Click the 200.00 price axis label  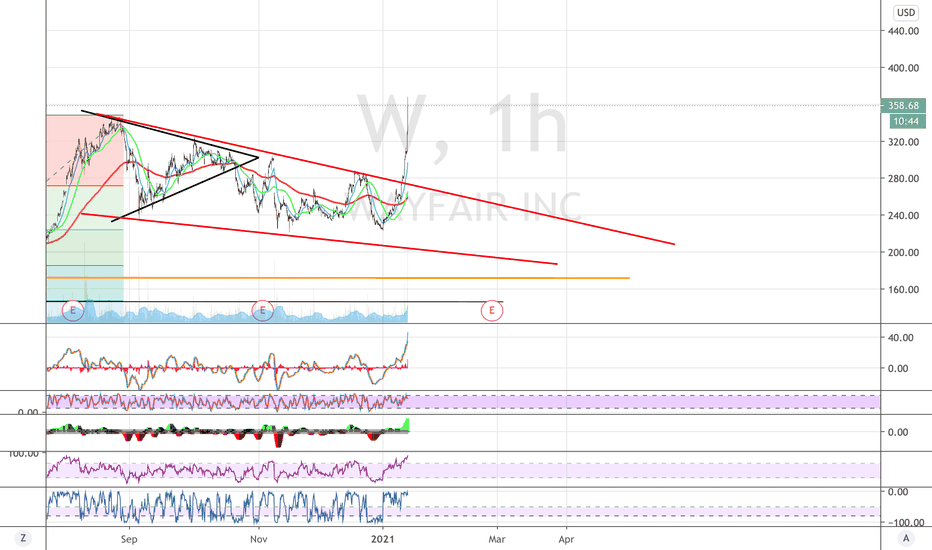point(903,252)
